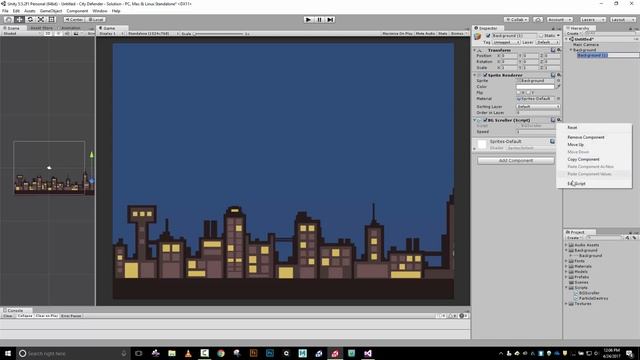Open Task View on the taskbar
This screenshot has height=360, width=640.
(x=139, y=353)
